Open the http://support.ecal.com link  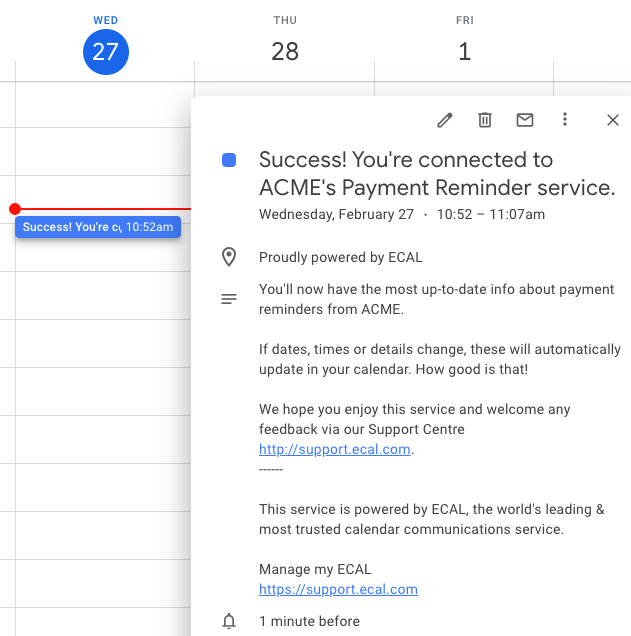335,449
